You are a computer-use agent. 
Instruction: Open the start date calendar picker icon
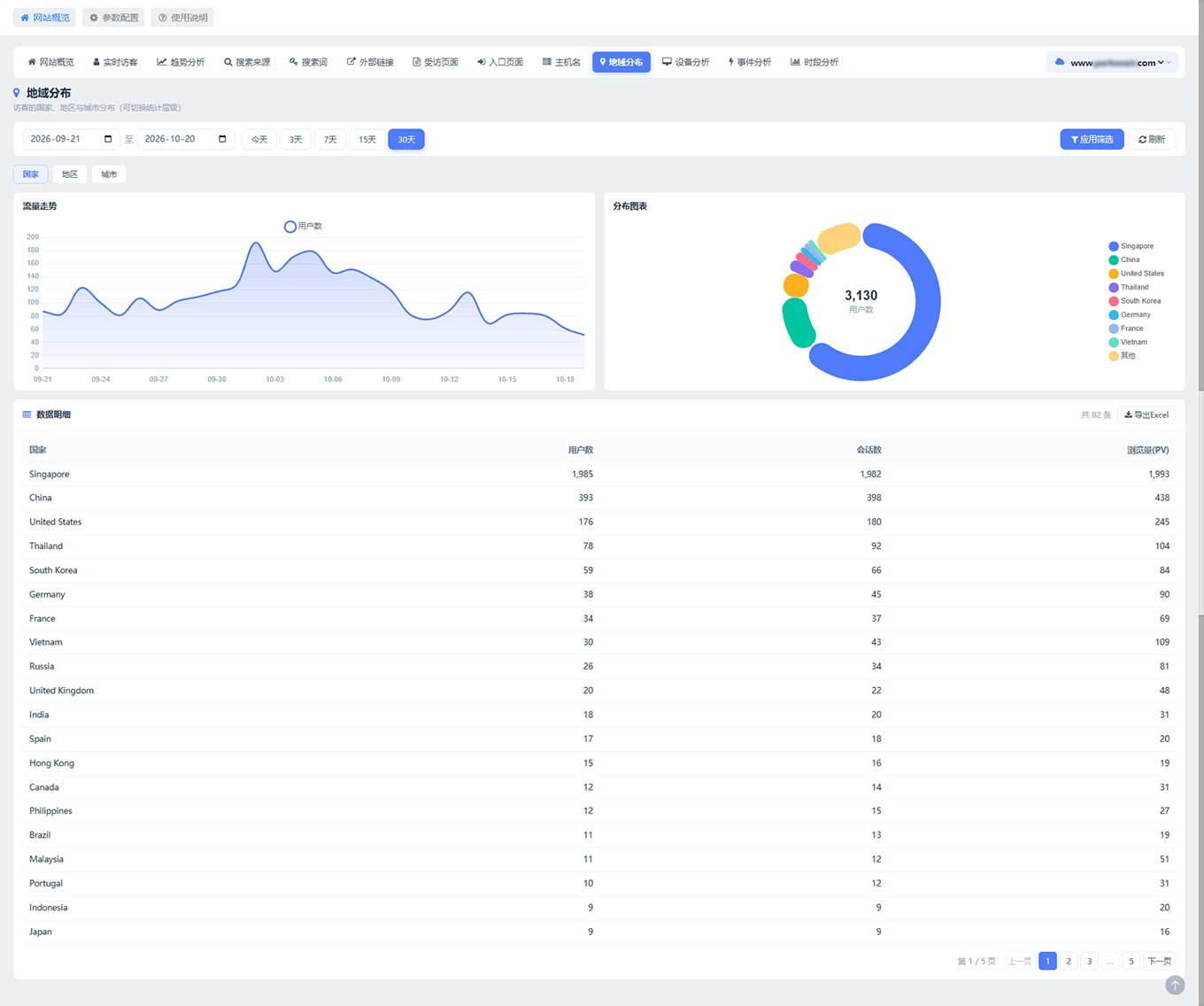tap(108, 139)
